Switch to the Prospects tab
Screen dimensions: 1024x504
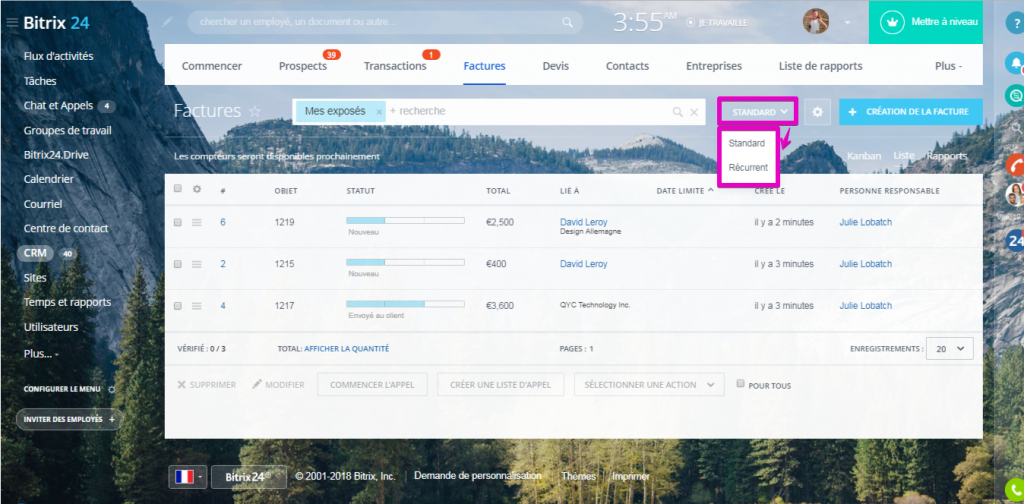pyautogui.click(x=303, y=66)
